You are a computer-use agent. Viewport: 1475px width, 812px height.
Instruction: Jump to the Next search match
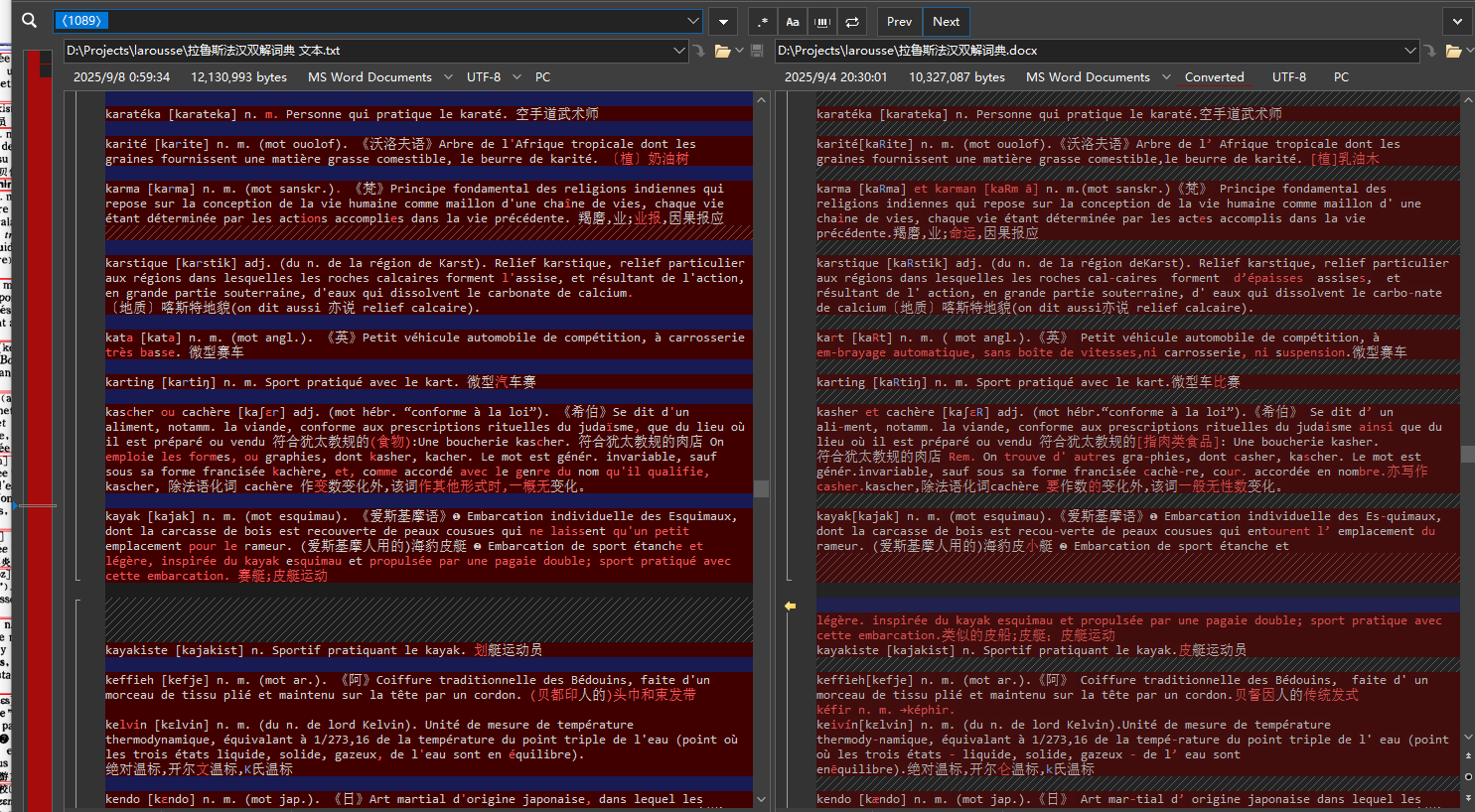tap(946, 22)
